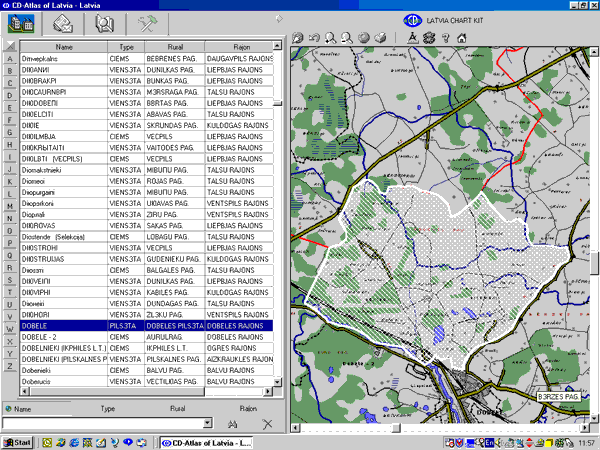
Task: Print the current map
Action: pos(380,38)
